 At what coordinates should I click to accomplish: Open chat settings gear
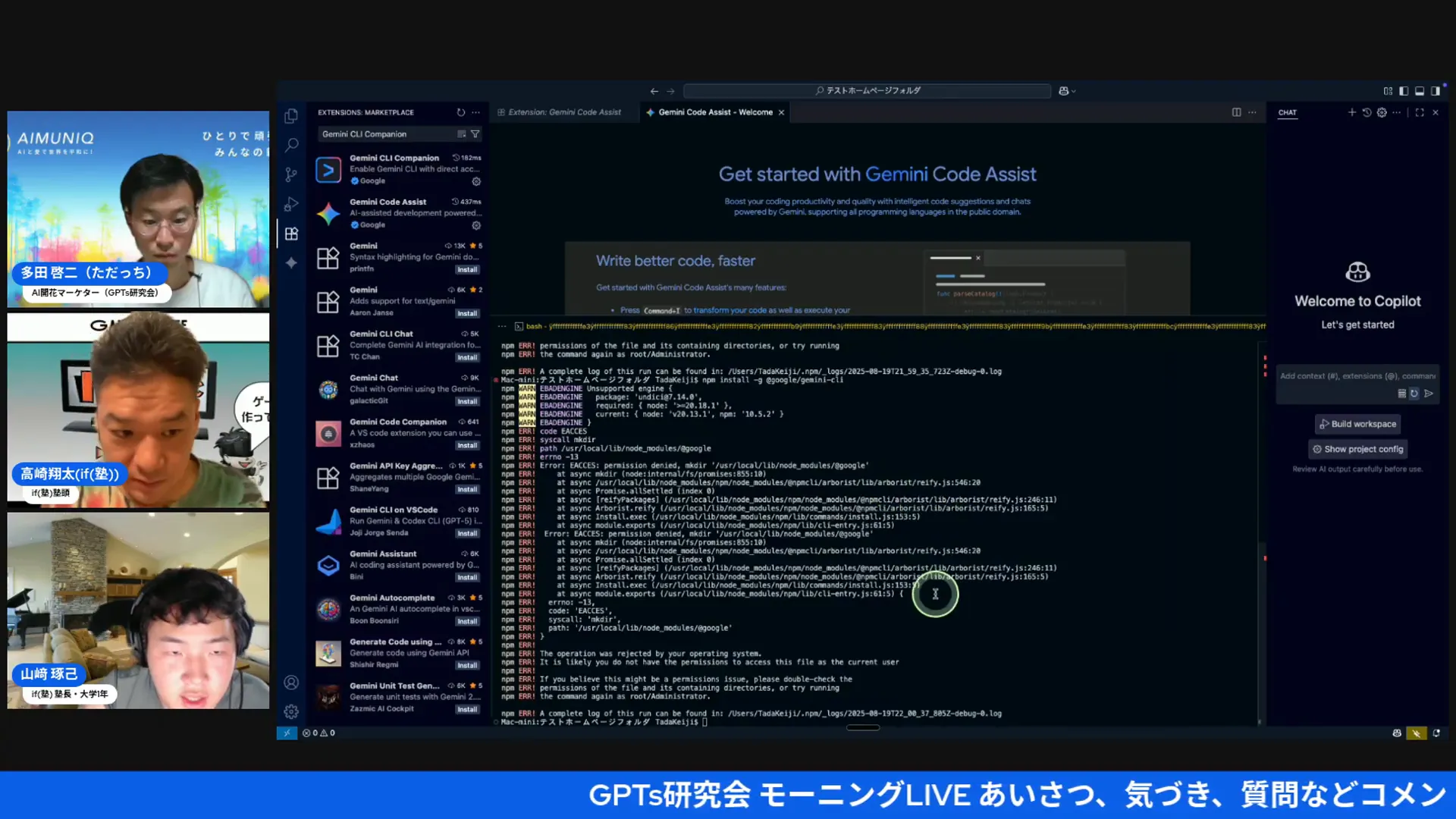click(x=1382, y=112)
